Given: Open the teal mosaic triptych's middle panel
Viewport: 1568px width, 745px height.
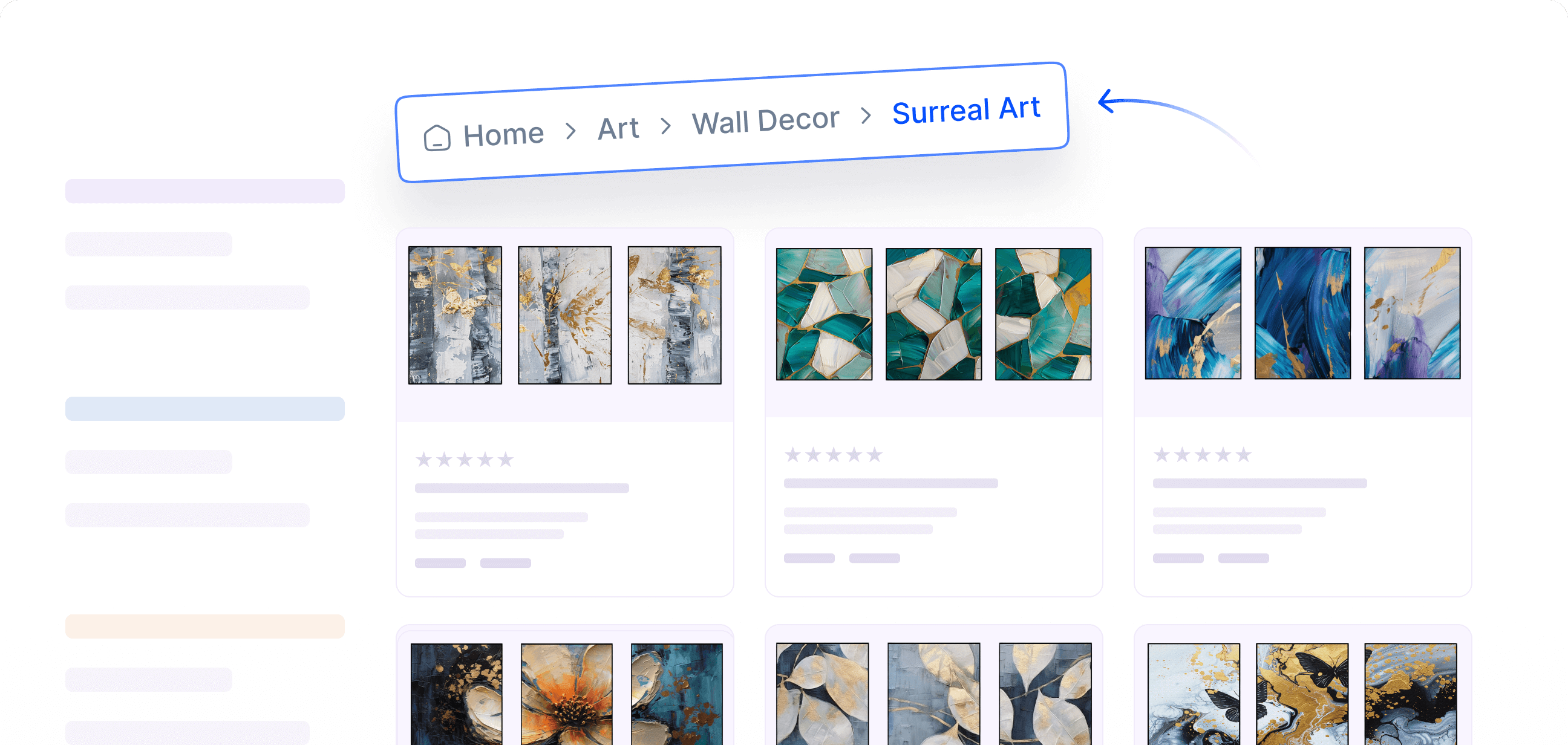Looking at the screenshot, I should (x=933, y=314).
